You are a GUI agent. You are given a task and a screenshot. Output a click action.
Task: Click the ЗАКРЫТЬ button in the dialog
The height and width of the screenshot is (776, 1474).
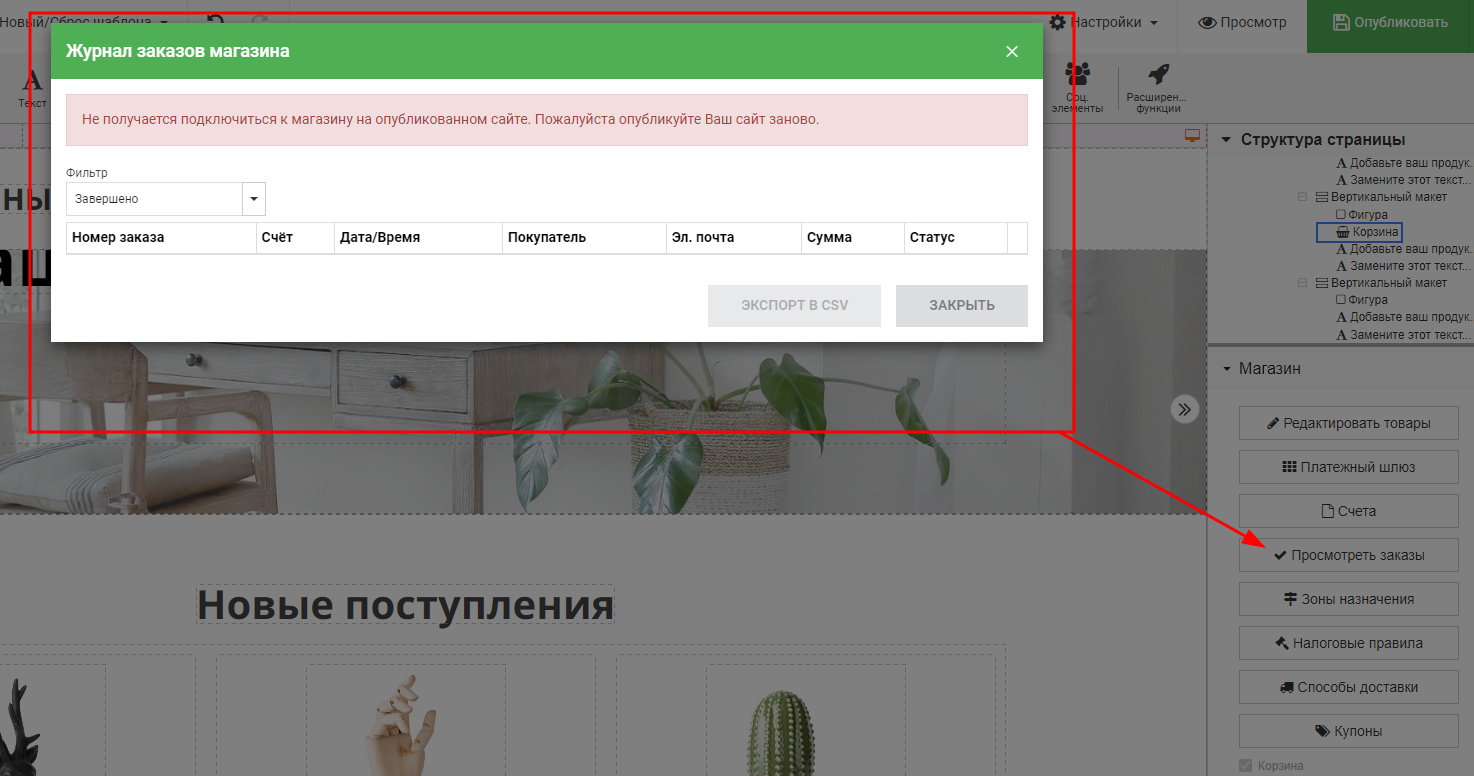961,306
